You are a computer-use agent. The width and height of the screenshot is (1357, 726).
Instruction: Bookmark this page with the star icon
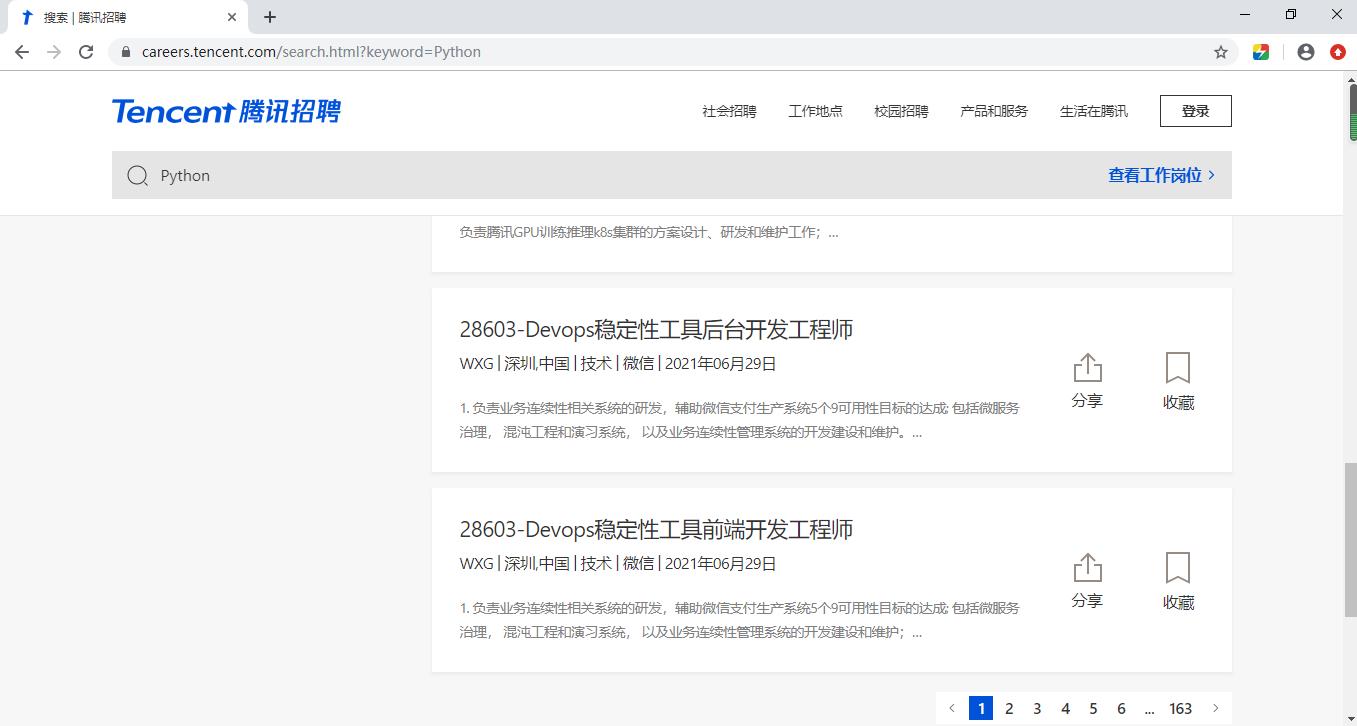click(x=1221, y=52)
